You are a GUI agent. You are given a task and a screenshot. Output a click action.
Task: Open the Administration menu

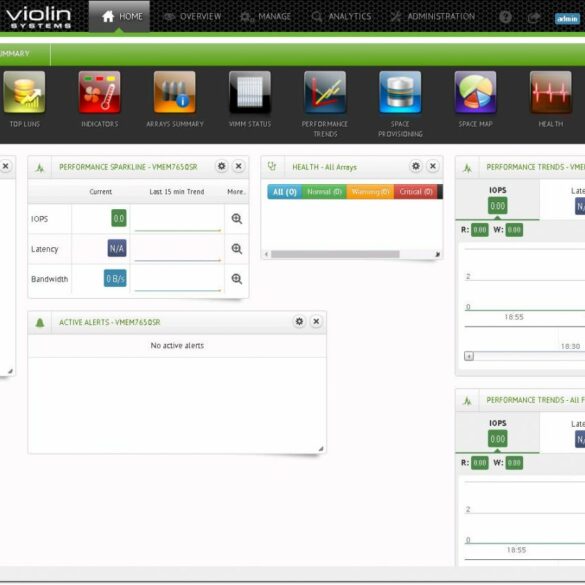click(x=433, y=16)
